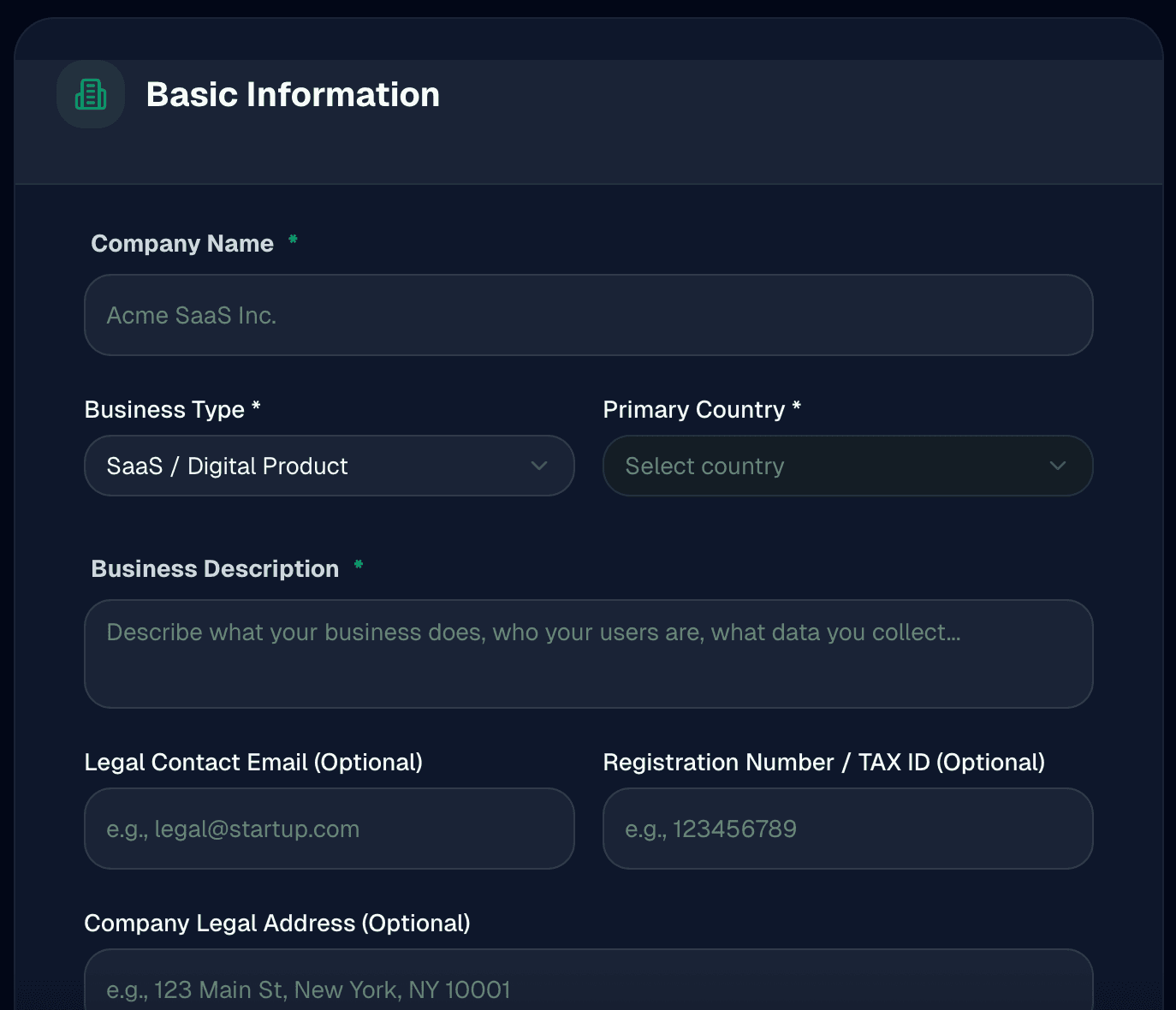Expand the SaaS / Digital Product dropdown arrow
Viewport: 1176px width, 1010px height.
(x=538, y=466)
